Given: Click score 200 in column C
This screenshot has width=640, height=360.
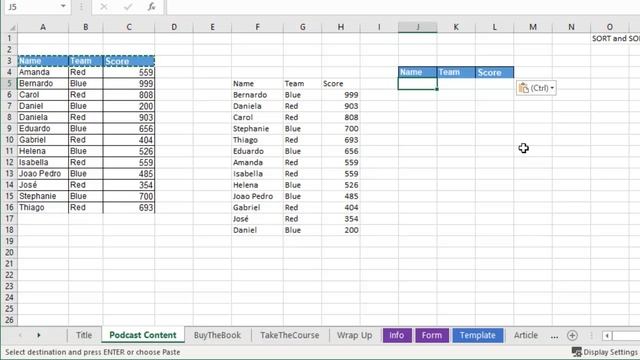Looking at the screenshot, I should (129, 106).
